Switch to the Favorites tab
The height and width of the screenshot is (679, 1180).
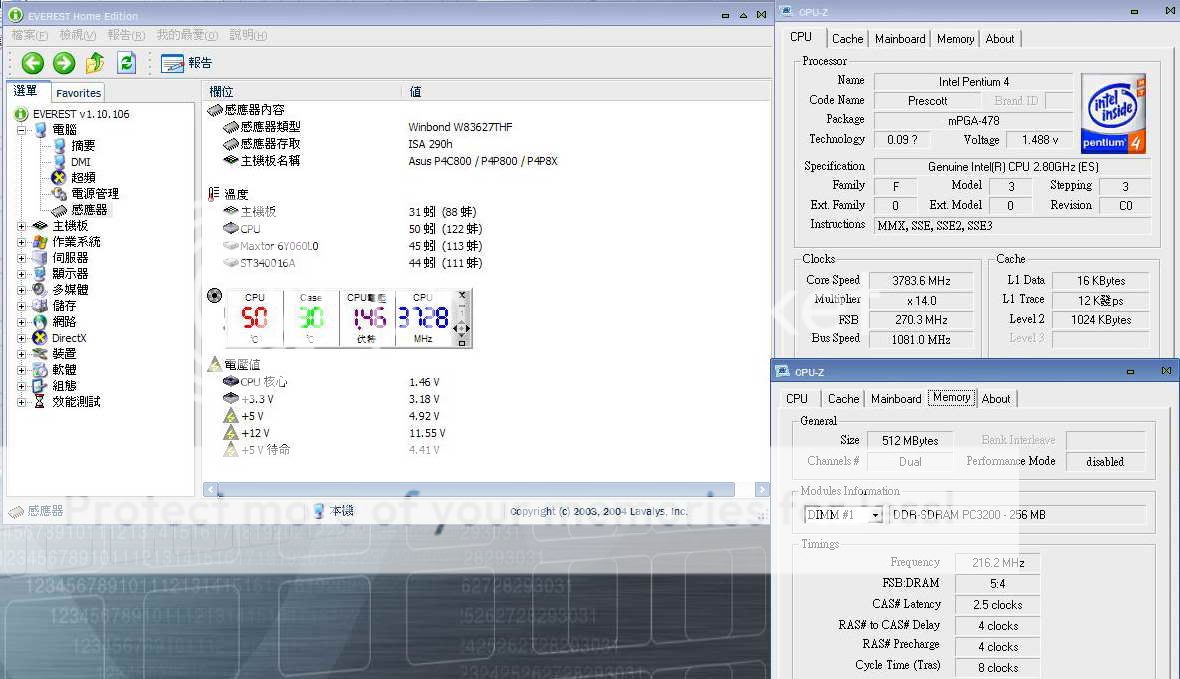point(78,93)
